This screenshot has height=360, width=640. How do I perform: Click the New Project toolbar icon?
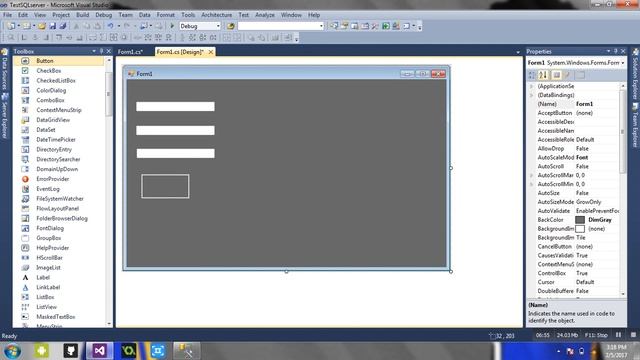[x=11, y=26]
